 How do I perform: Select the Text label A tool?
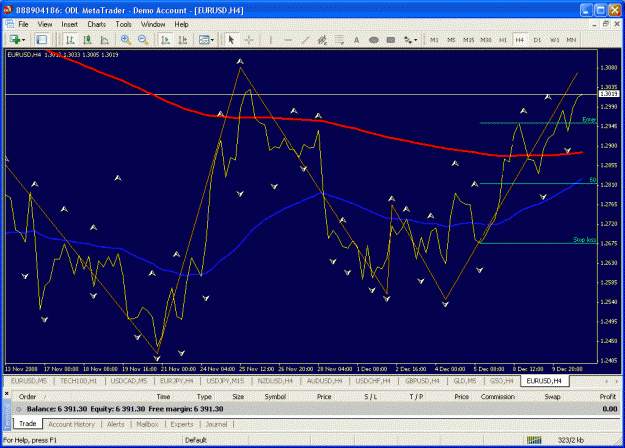[x=356, y=40]
